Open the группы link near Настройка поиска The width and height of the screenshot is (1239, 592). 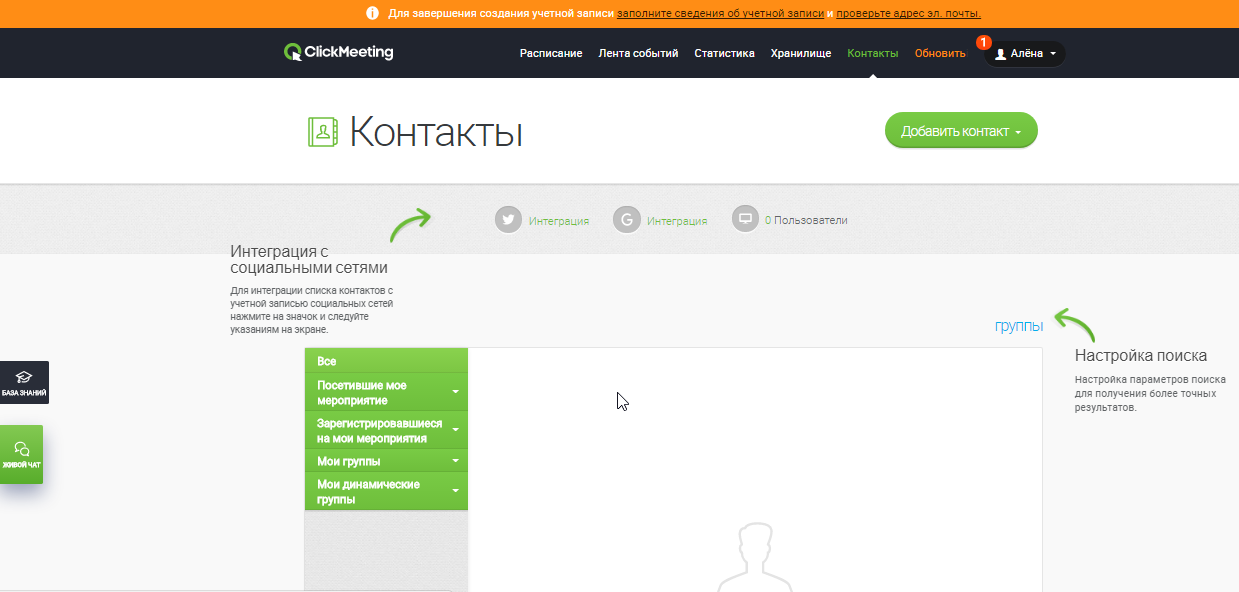1017,325
